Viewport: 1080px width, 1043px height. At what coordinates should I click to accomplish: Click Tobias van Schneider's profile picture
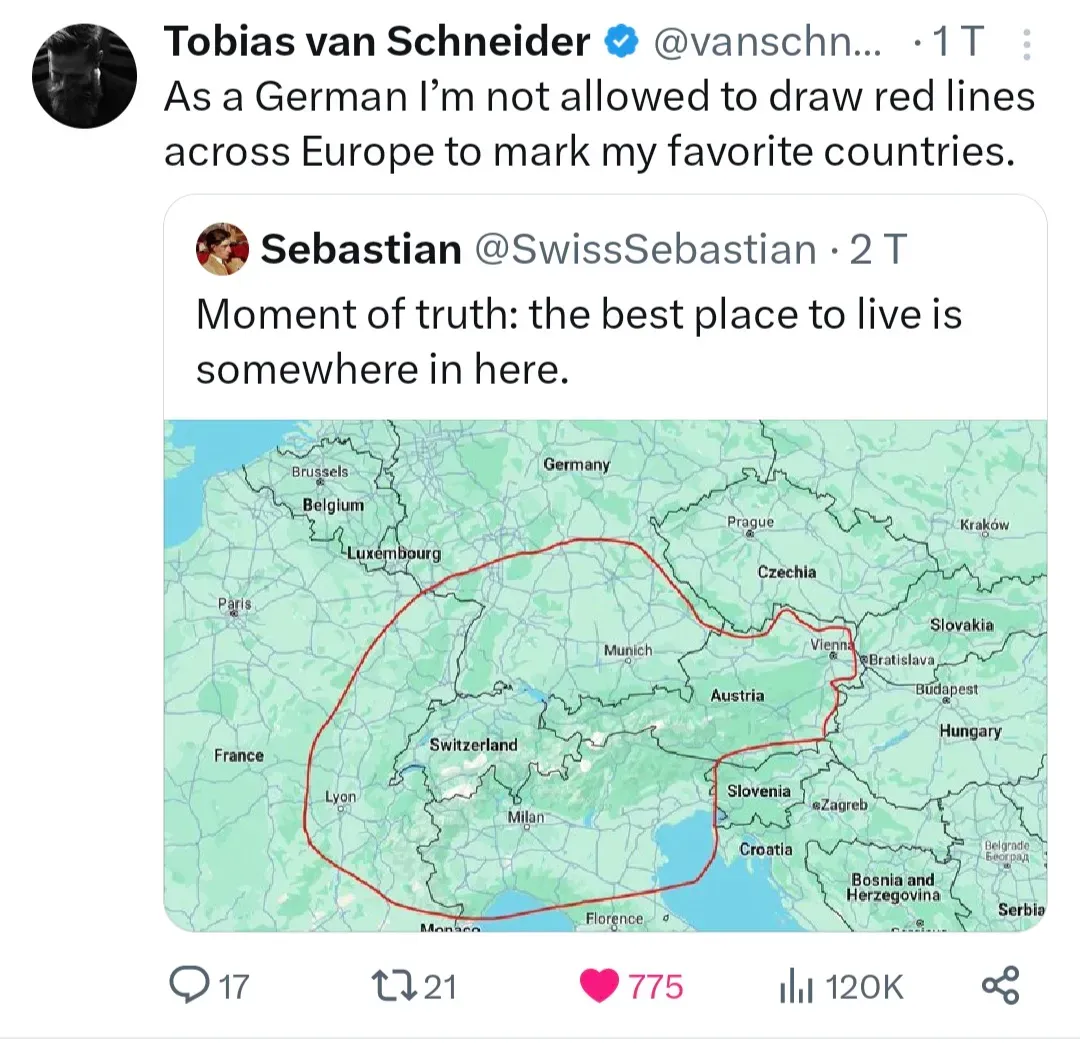(x=85, y=75)
